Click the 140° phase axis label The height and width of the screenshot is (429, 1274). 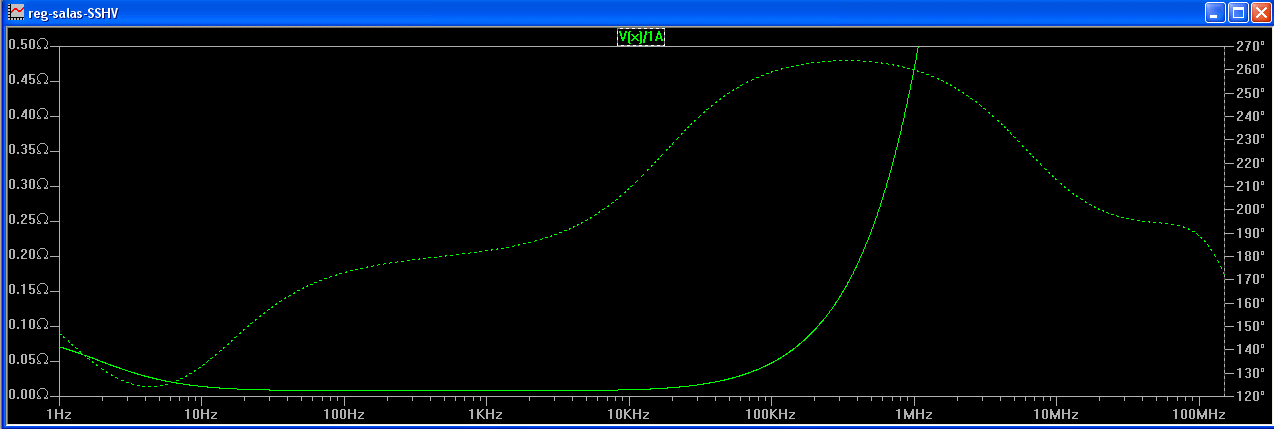[1250, 349]
